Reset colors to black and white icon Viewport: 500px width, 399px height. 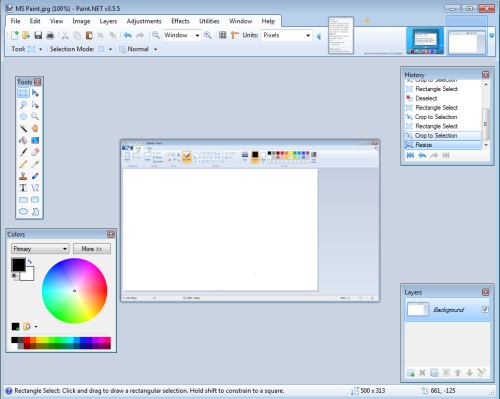14,276
